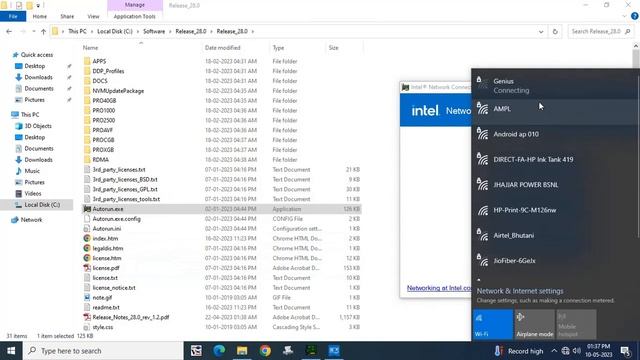Open the recent locations dropdown arrow
640x360 pixels.
(x=33, y=31)
